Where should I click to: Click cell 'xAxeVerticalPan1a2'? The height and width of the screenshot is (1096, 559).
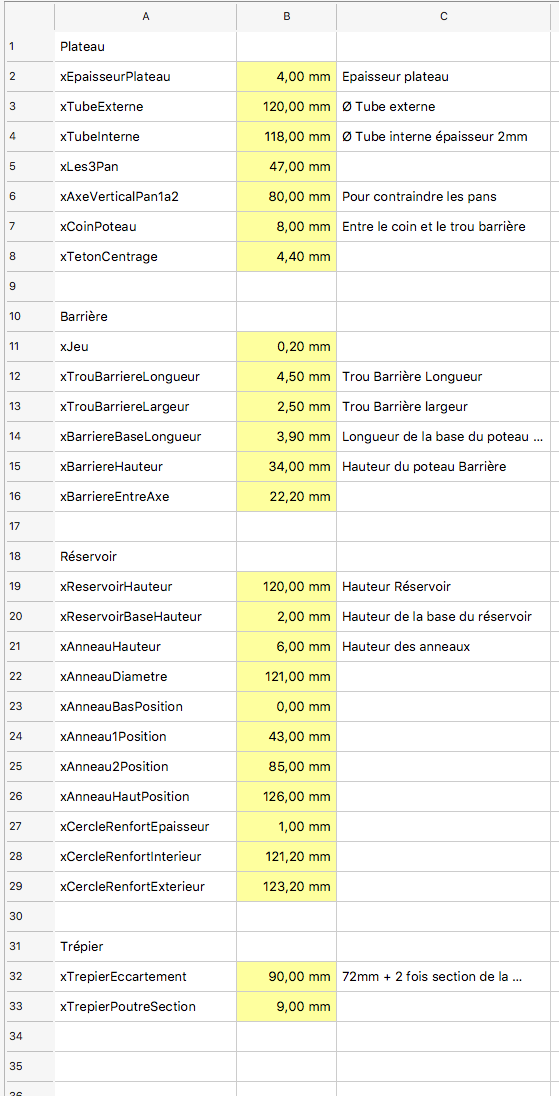[145, 196]
